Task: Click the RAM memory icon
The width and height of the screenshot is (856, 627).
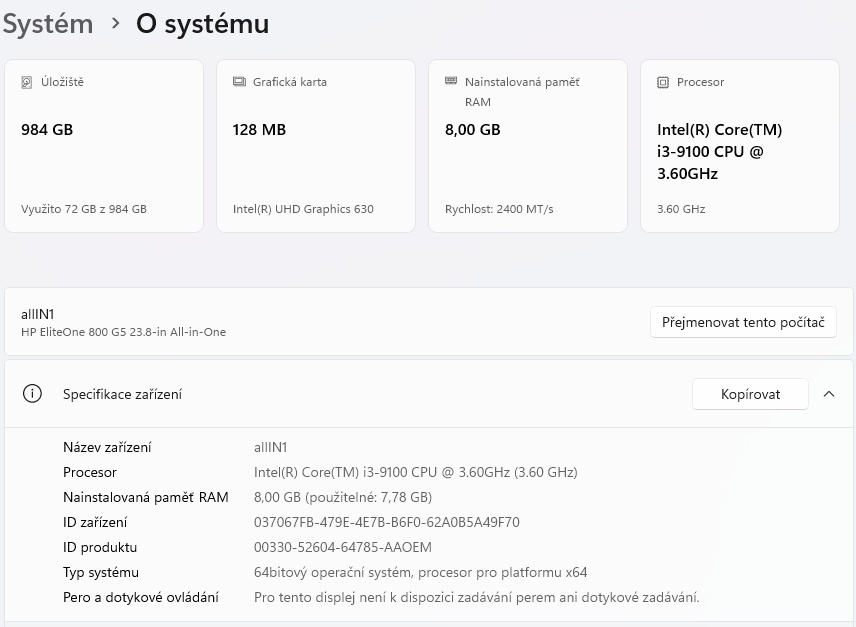Action: click(x=451, y=81)
